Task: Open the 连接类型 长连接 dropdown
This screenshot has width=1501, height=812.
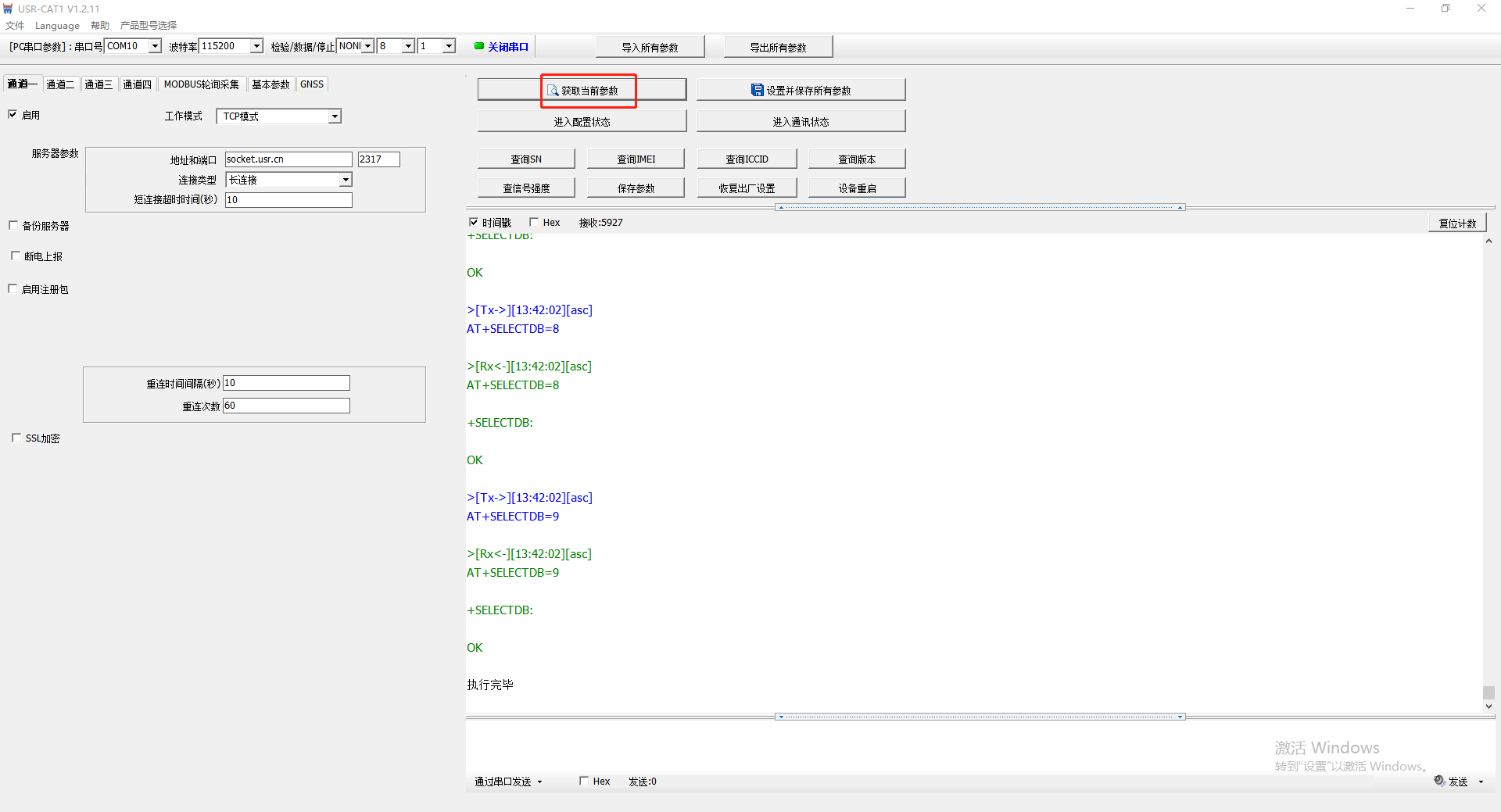Action: coord(345,180)
